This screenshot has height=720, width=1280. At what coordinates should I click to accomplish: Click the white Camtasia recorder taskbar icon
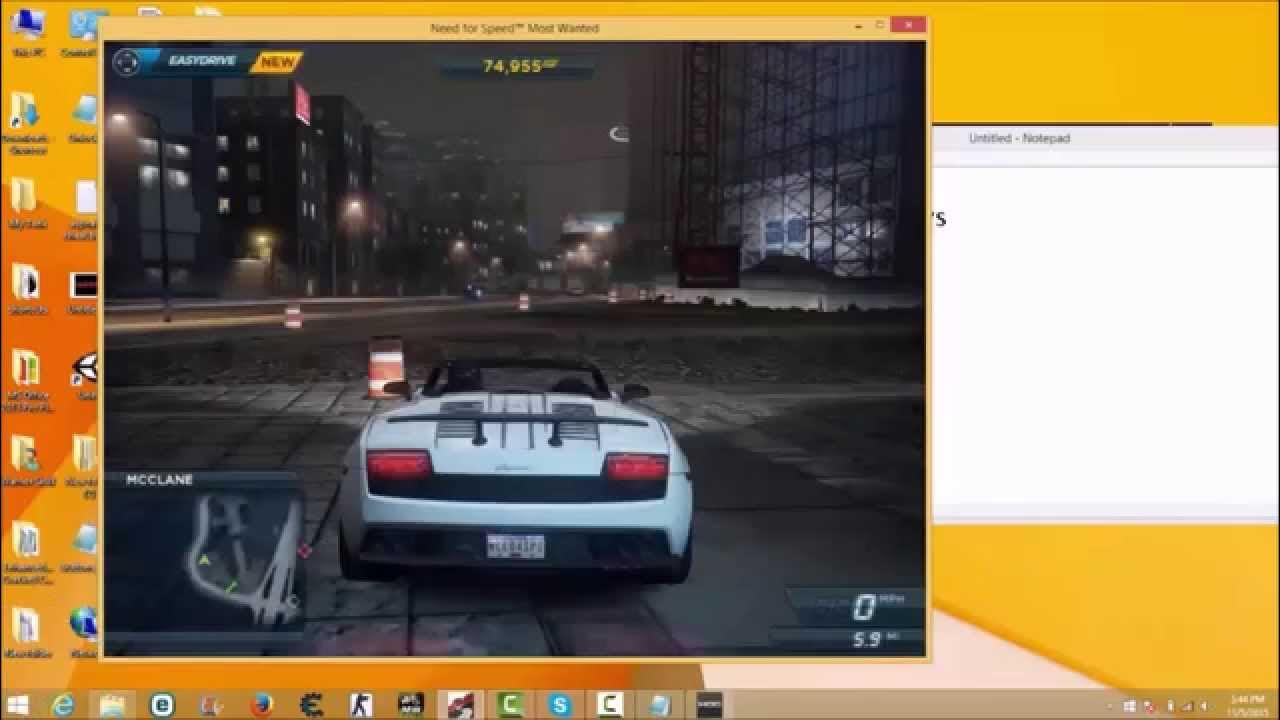(609, 705)
